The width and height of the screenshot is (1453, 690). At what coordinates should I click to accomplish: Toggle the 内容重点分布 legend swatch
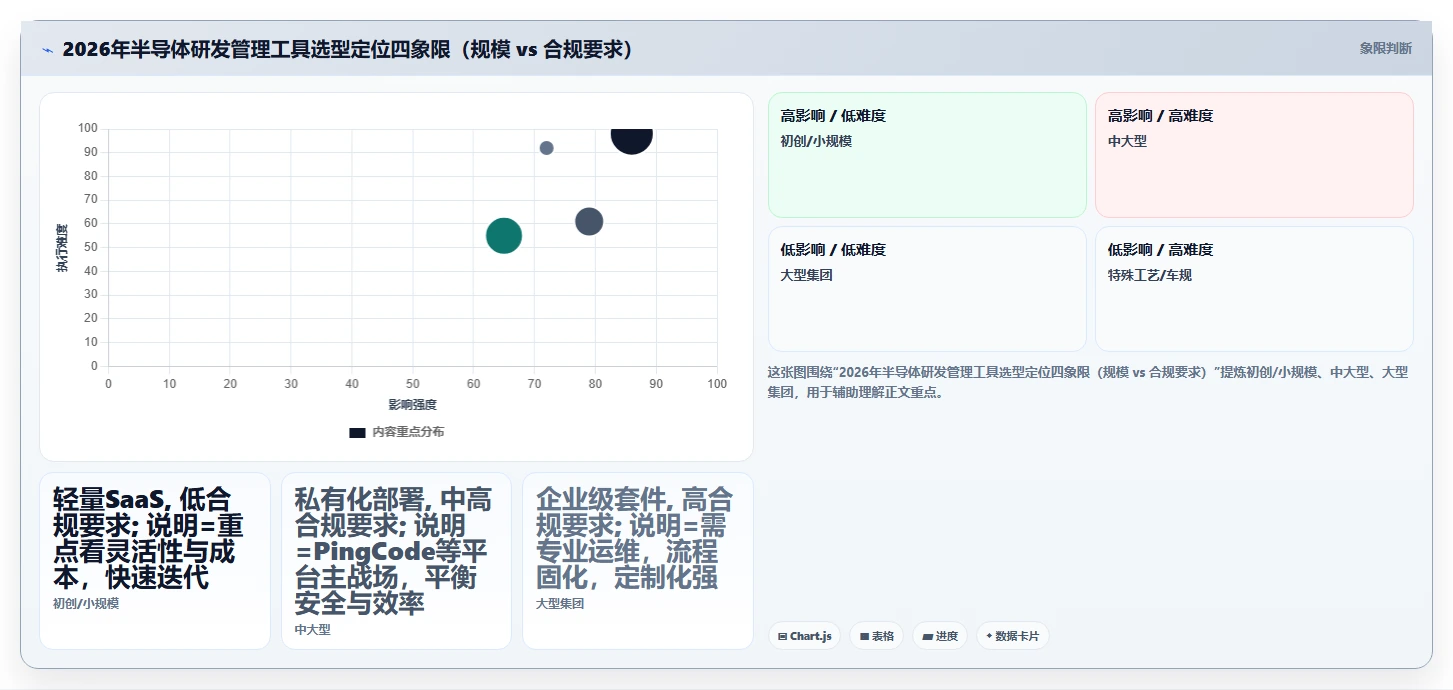pyautogui.click(x=357, y=432)
